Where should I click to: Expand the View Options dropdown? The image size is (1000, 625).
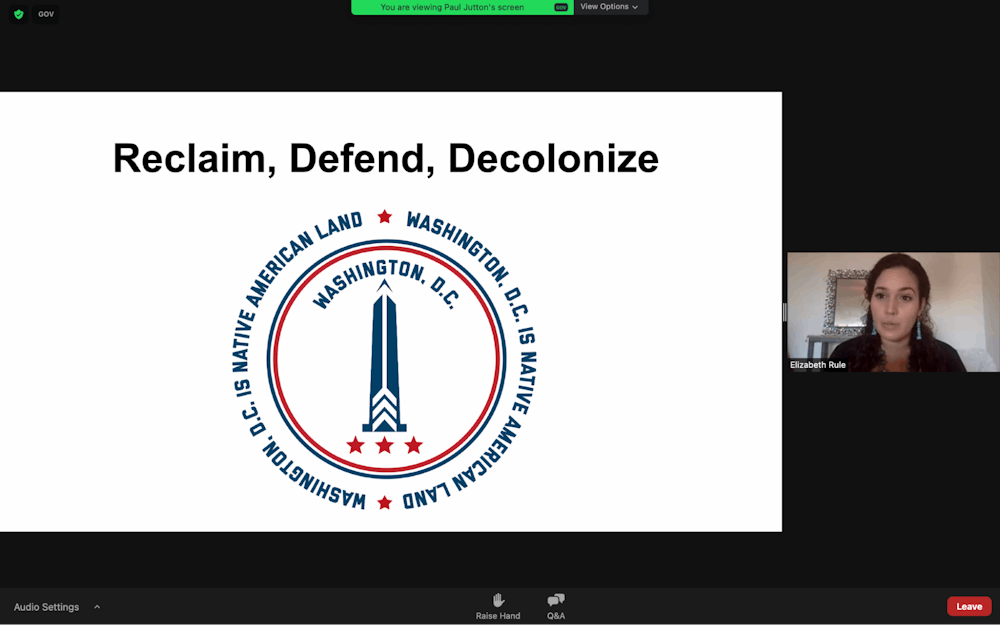tap(609, 7)
